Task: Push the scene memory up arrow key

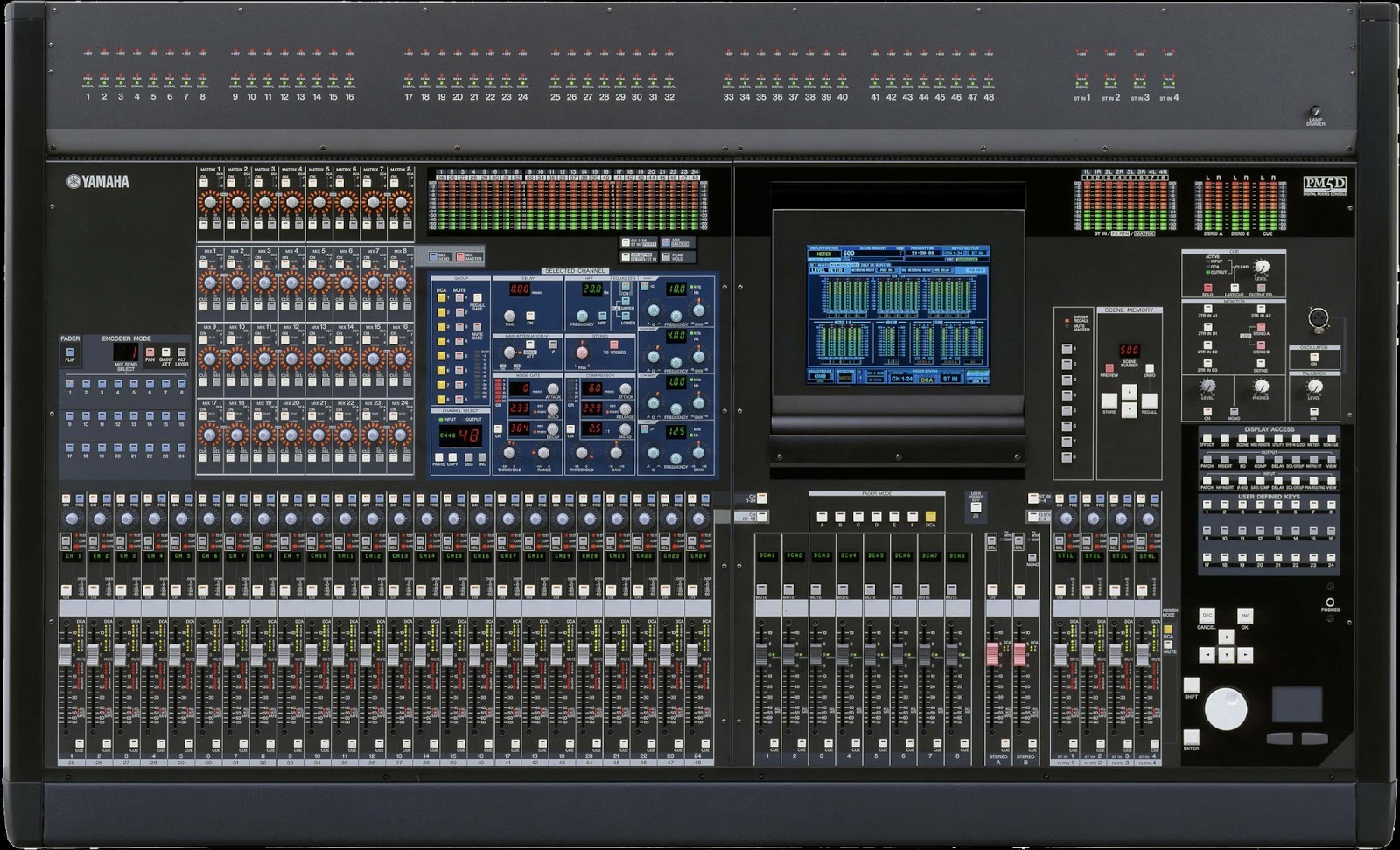Action: coord(1130,392)
